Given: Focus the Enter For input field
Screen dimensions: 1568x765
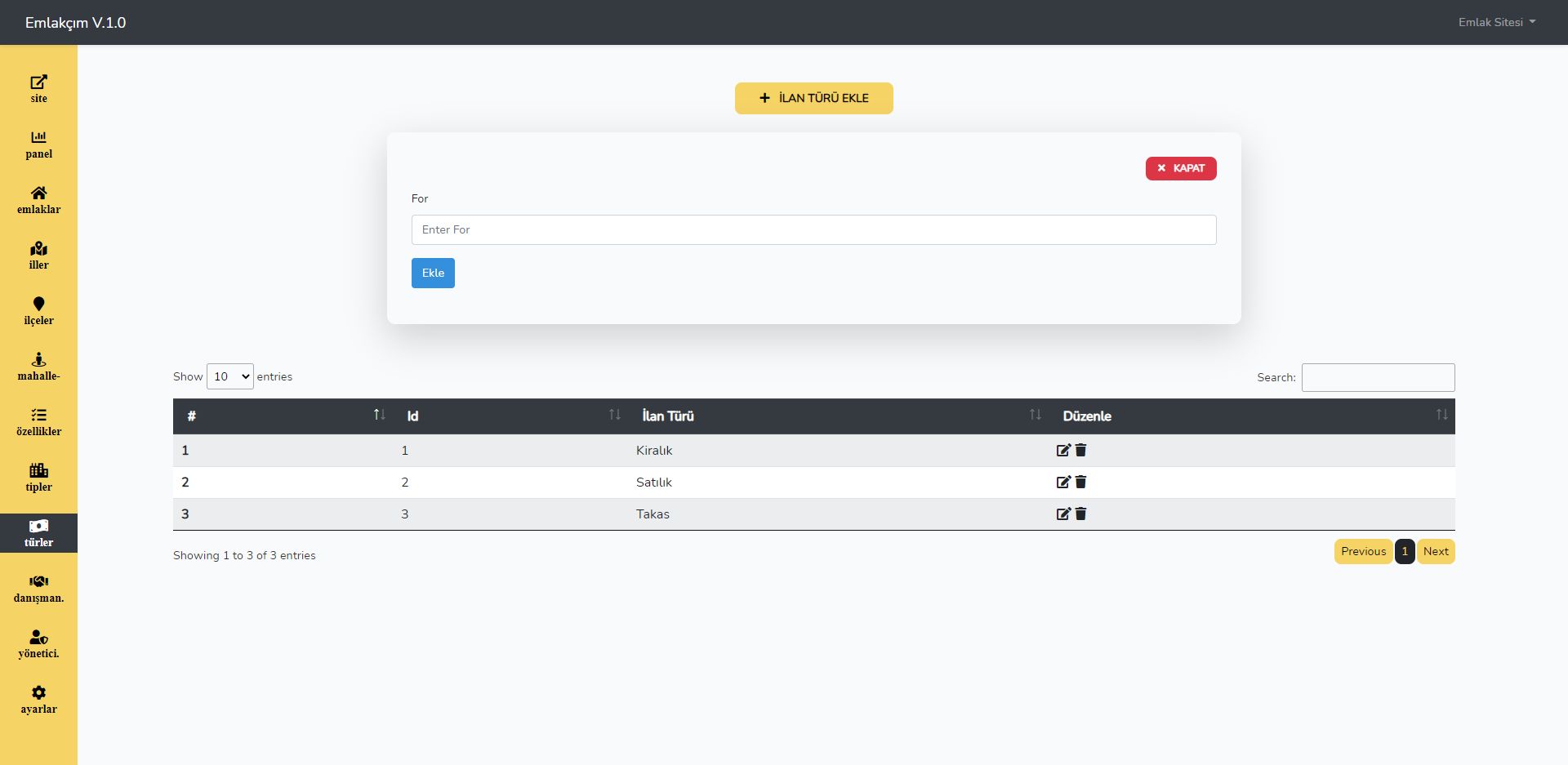Looking at the screenshot, I should pyautogui.click(x=813, y=229).
